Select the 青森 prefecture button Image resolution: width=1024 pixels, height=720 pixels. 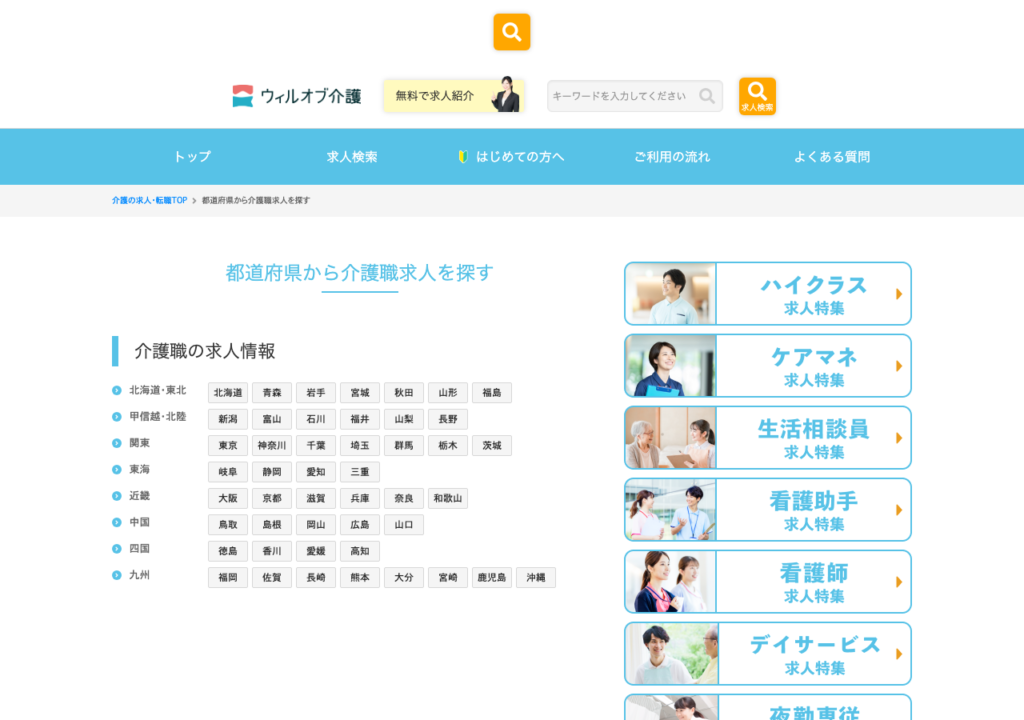click(x=272, y=393)
